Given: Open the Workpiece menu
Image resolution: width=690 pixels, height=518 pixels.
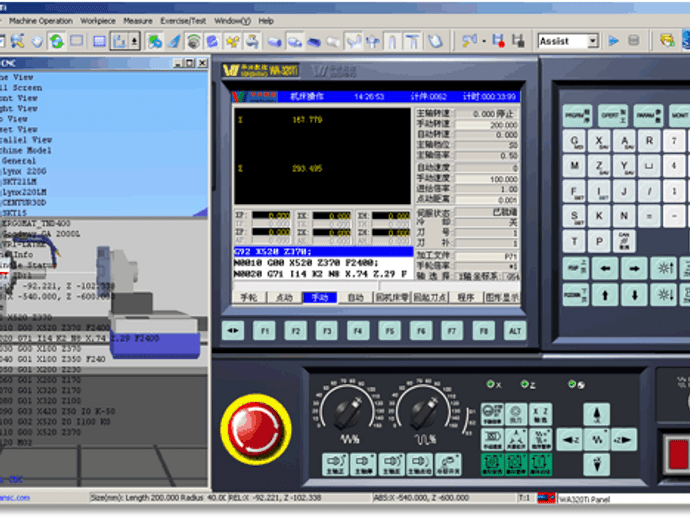Looking at the screenshot, I should tap(98, 21).
